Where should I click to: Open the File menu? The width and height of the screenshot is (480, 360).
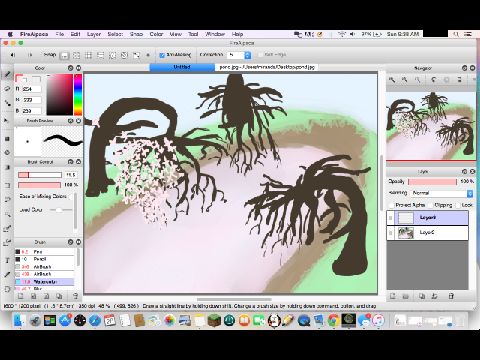tap(60, 34)
